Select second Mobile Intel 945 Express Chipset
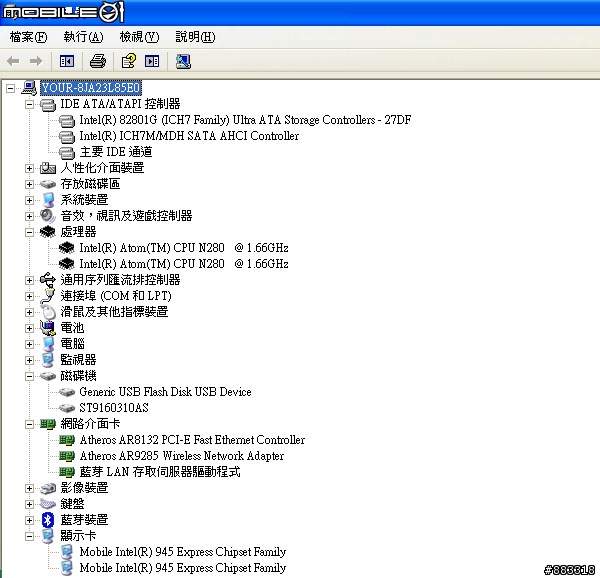 183,568
